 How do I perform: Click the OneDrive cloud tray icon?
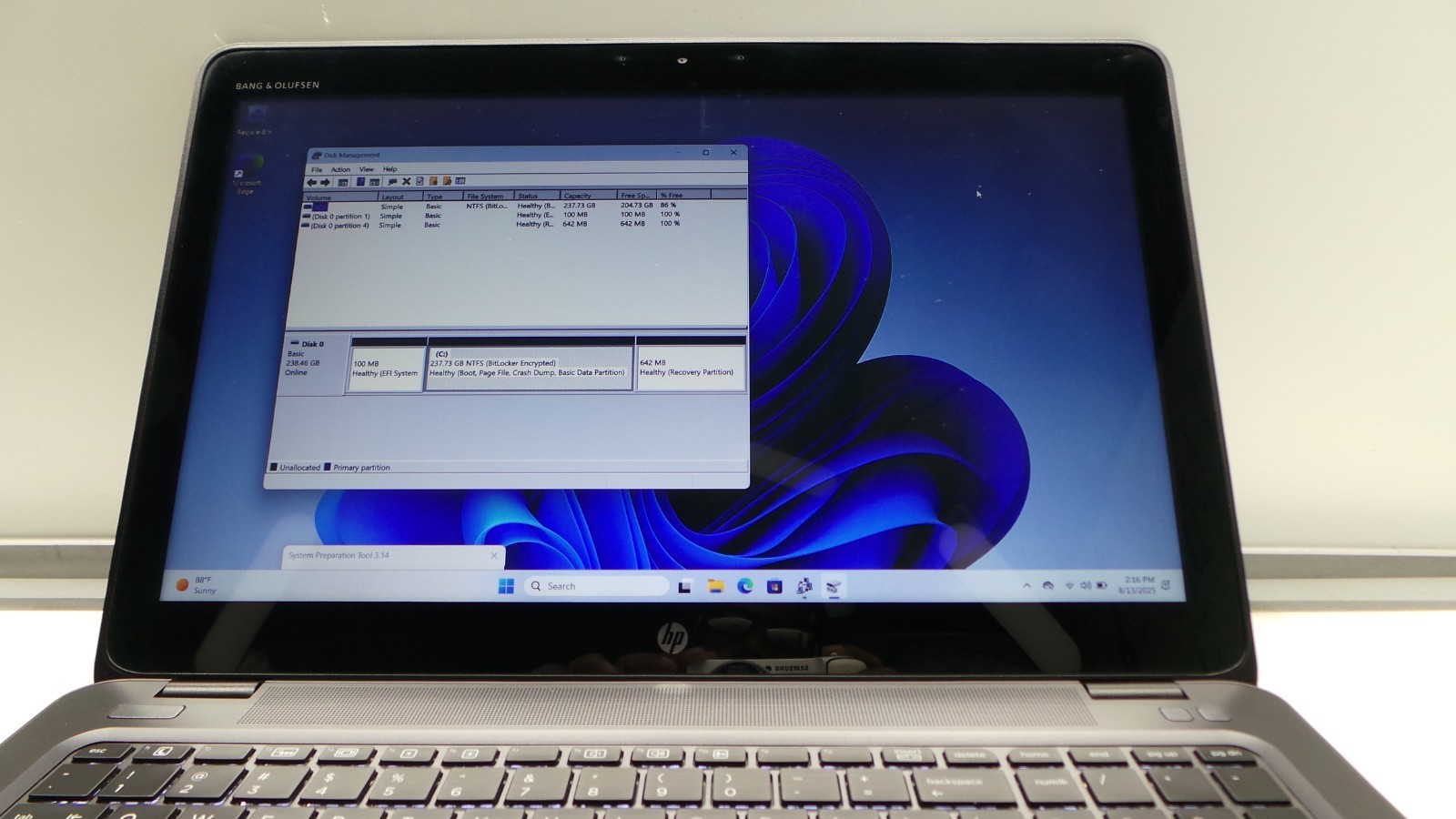click(1048, 585)
